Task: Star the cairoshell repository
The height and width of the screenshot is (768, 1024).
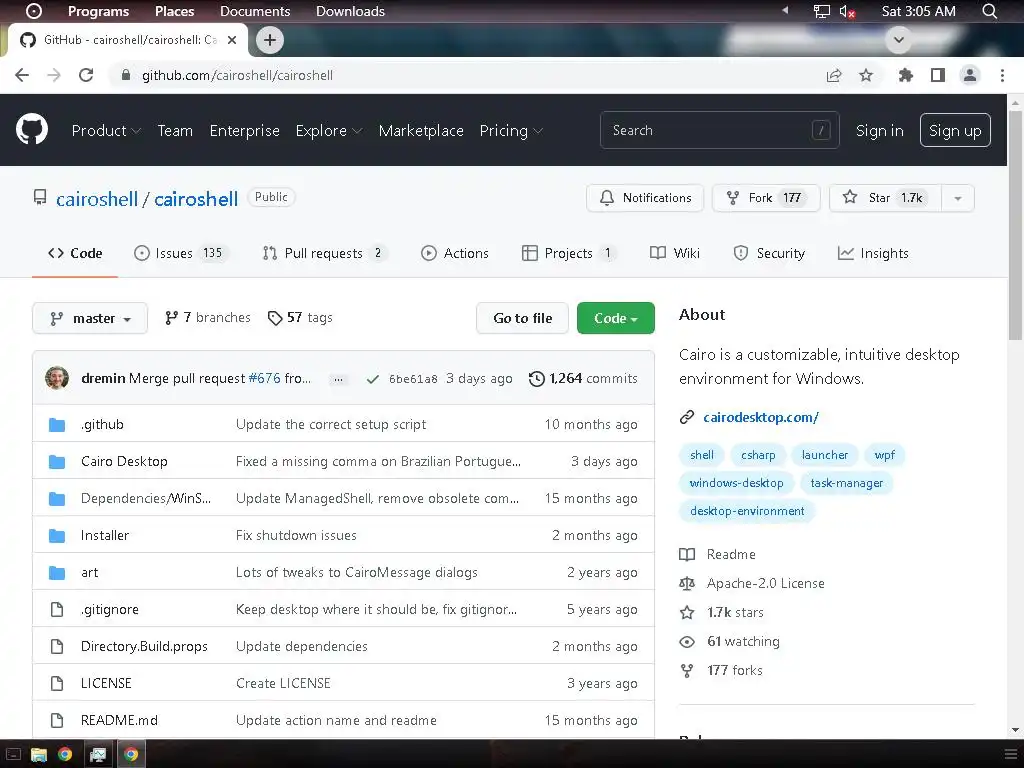Action: point(885,198)
